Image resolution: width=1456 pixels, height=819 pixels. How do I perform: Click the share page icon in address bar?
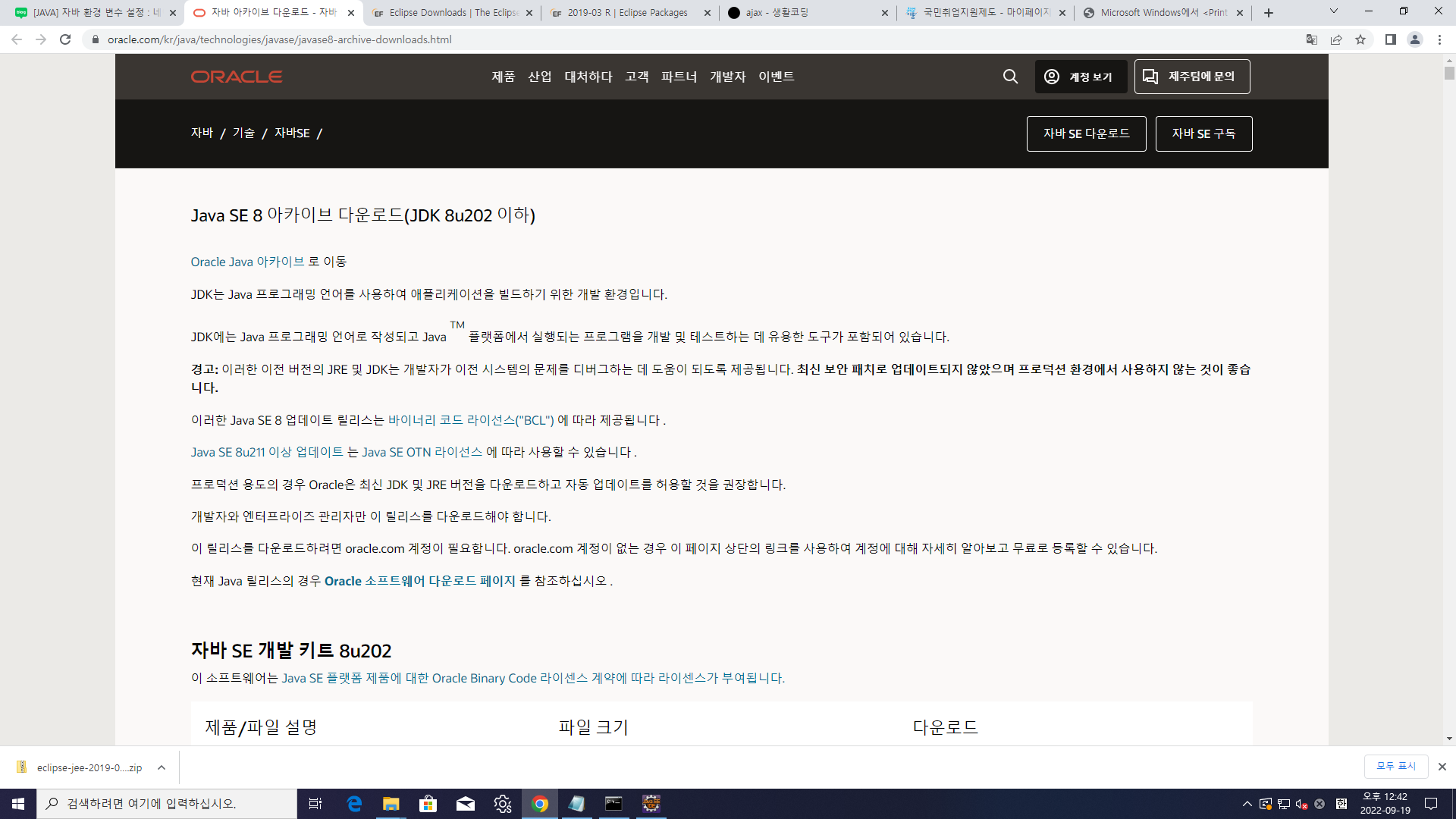[1336, 39]
